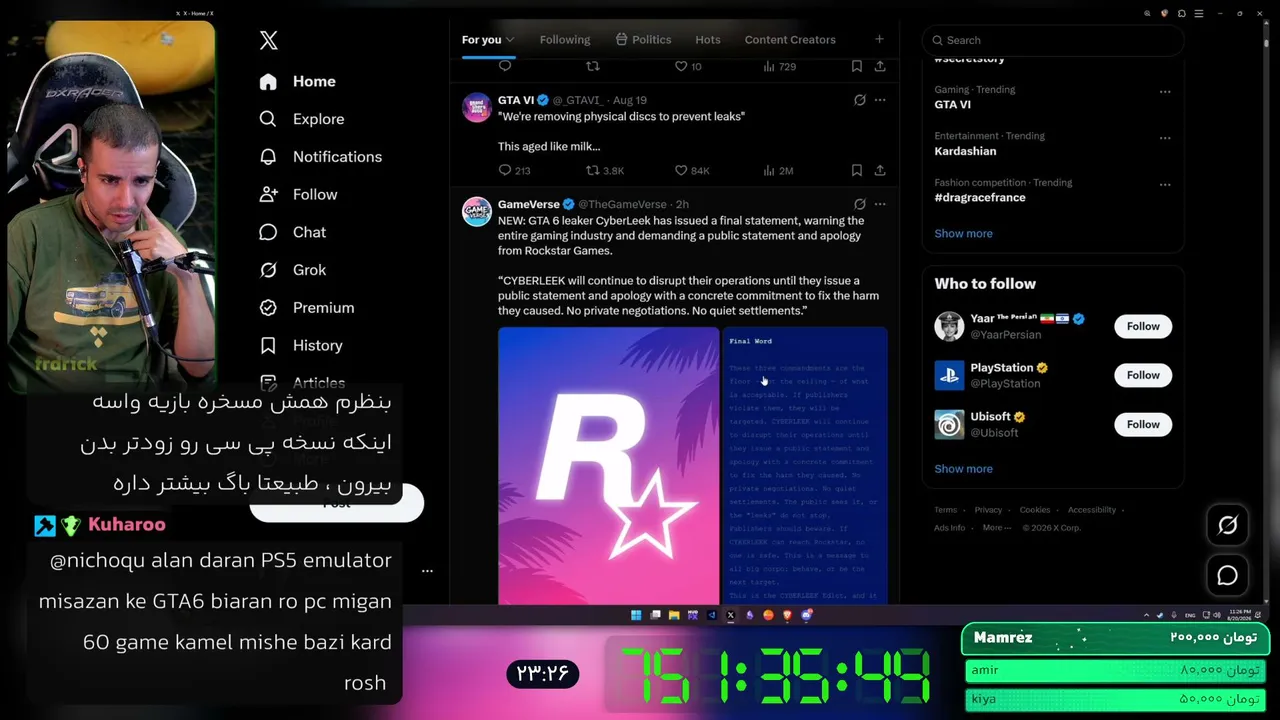Ask Grok about the GameVerse post
The width and height of the screenshot is (1280, 720).
click(x=860, y=204)
